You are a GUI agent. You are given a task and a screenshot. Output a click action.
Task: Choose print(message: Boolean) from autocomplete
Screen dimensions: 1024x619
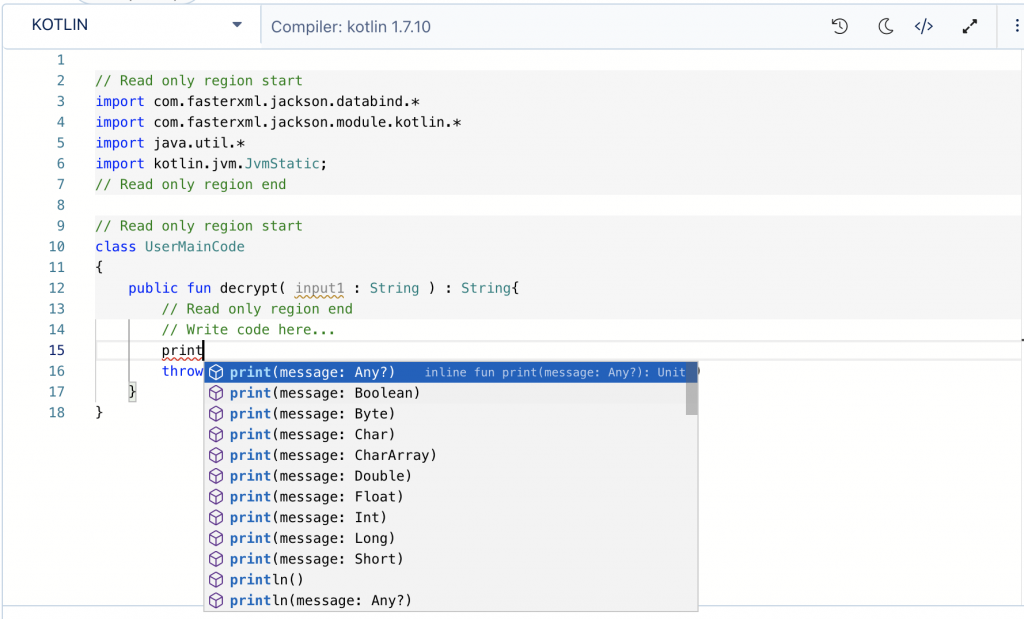coord(324,393)
